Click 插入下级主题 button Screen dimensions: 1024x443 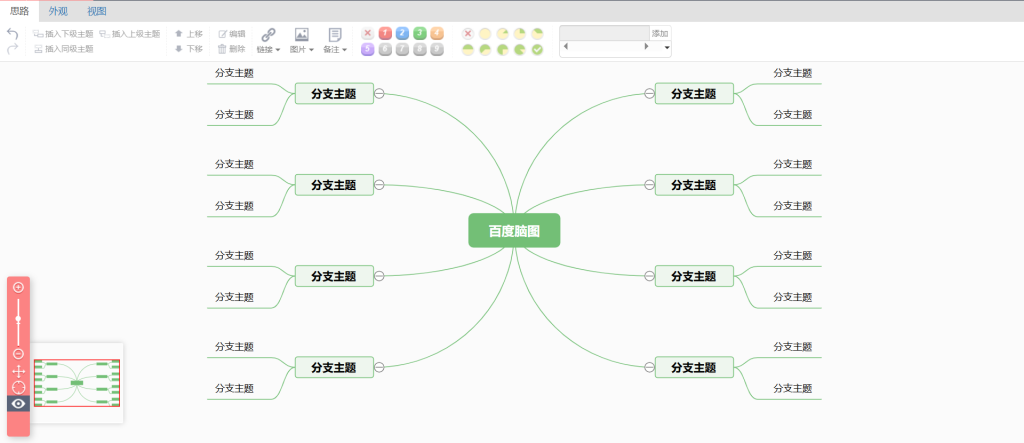[63, 34]
